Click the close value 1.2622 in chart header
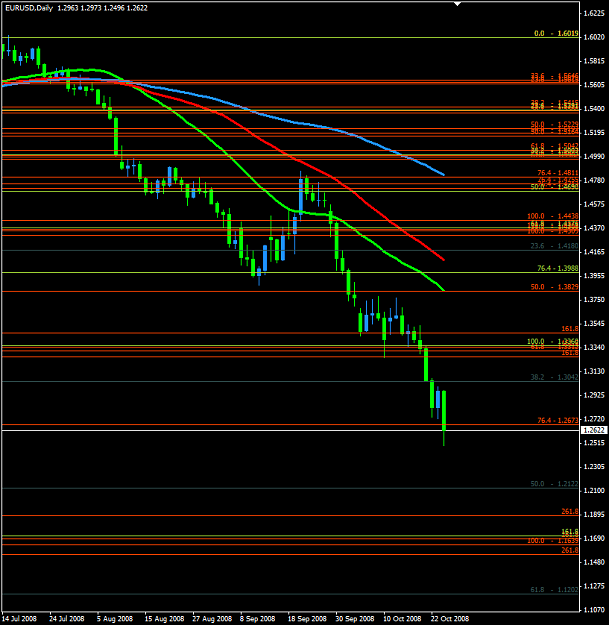The image size is (609, 625). point(137,8)
